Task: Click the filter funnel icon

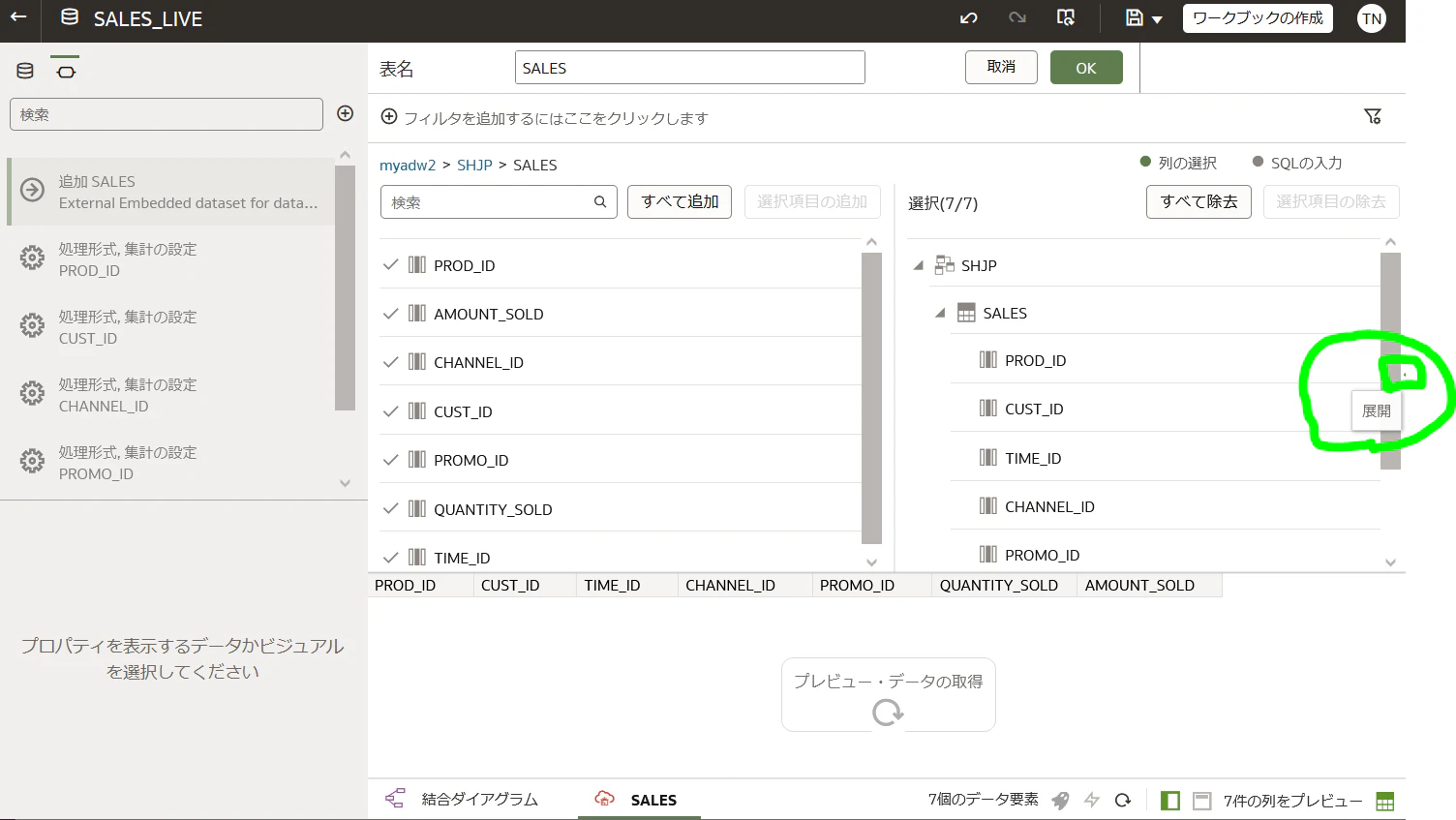Action: [1373, 116]
